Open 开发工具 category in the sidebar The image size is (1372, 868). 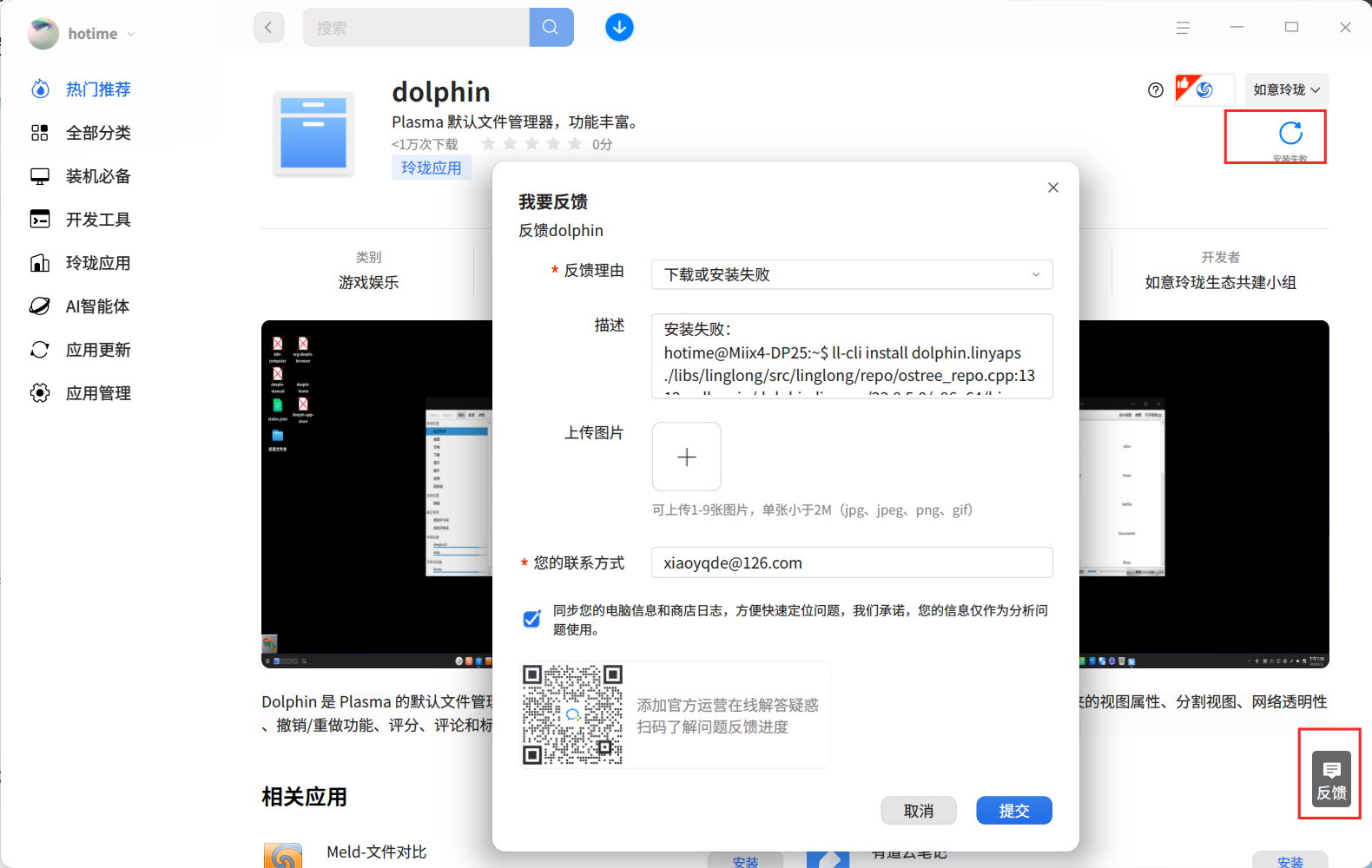pos(98,220)
